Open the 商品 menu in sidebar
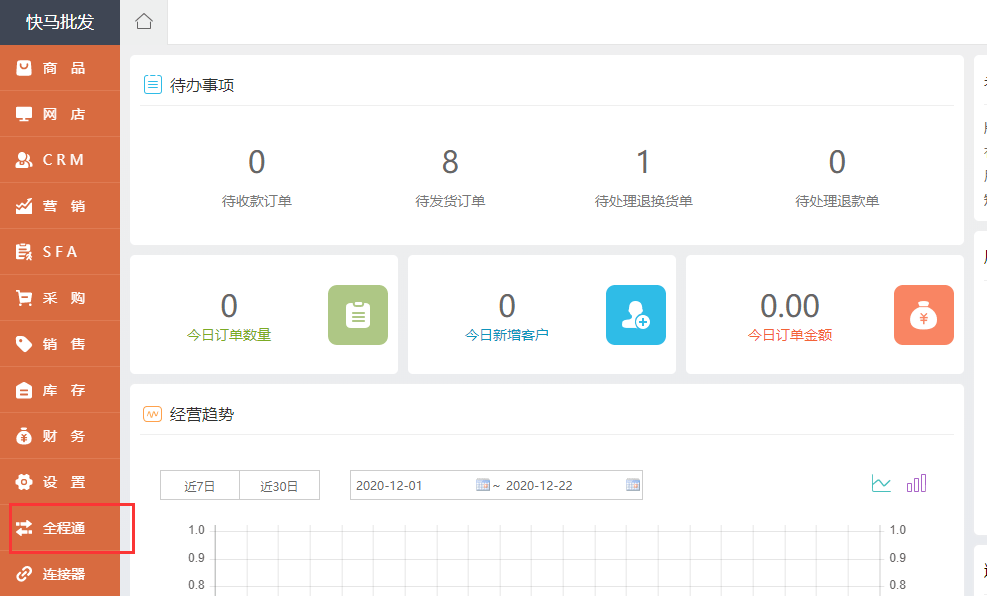Screen dimensions: 987x596 [x=60, y=68]
